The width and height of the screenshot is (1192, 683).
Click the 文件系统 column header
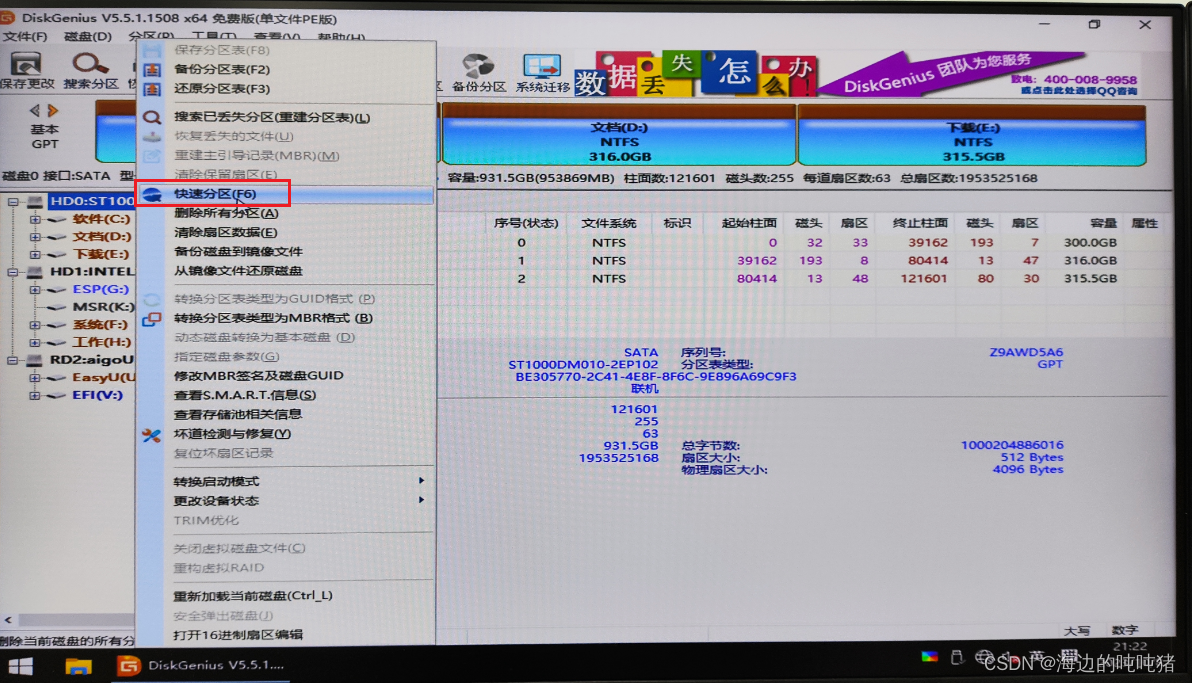[608, 223]
